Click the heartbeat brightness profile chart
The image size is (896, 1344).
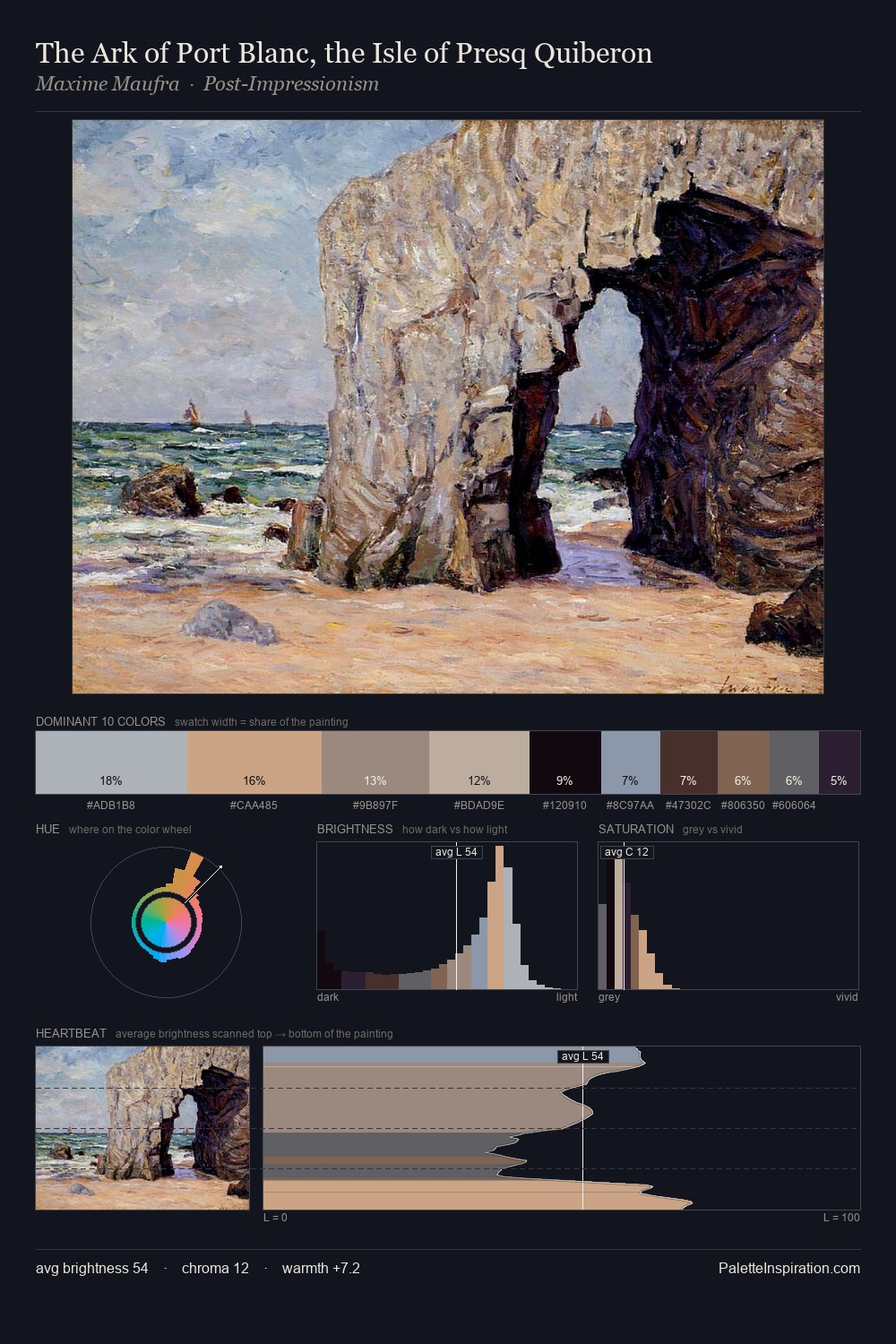click(562, 1128)
